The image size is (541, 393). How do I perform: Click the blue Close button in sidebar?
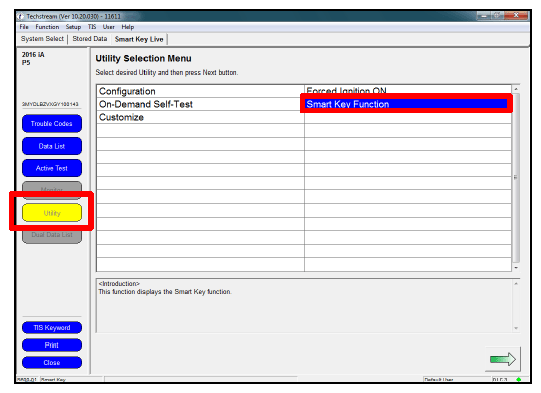pos(52,363)
